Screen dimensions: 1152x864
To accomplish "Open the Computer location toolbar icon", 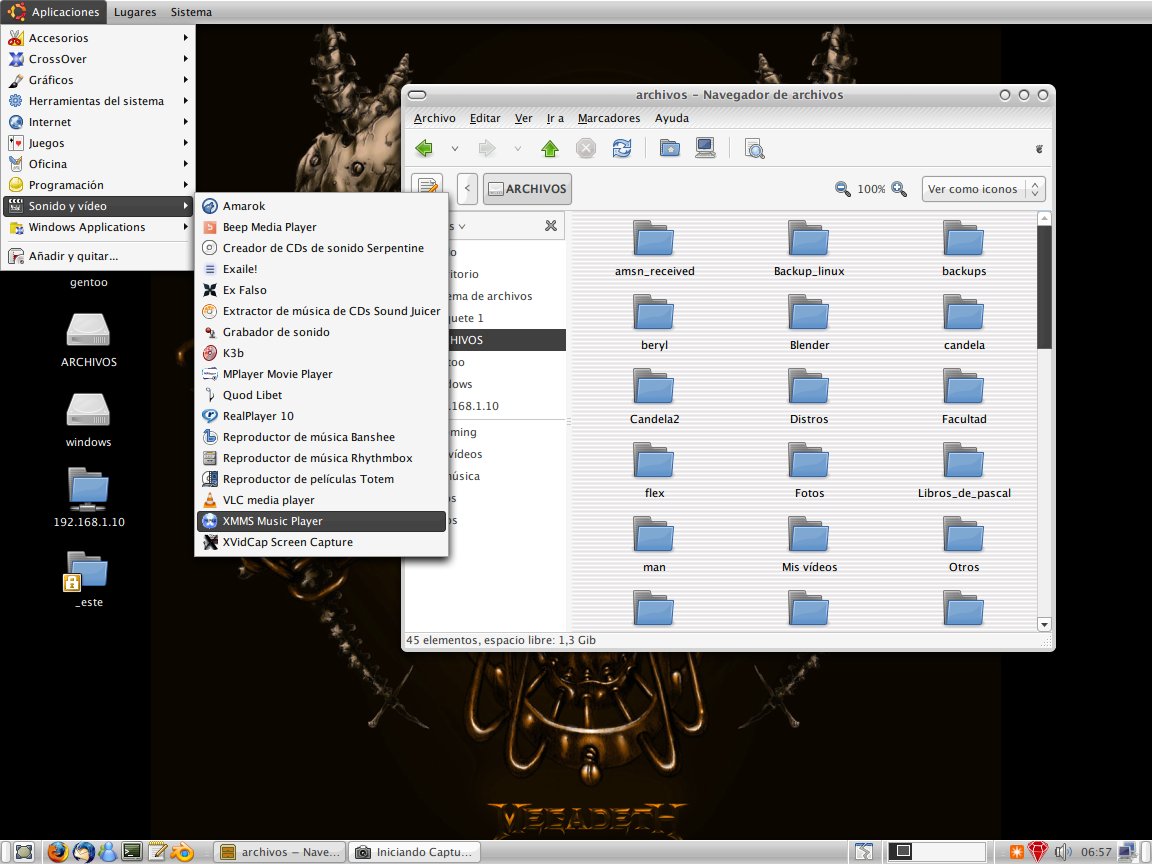I will pyautogui.click(x=705, y=148).
